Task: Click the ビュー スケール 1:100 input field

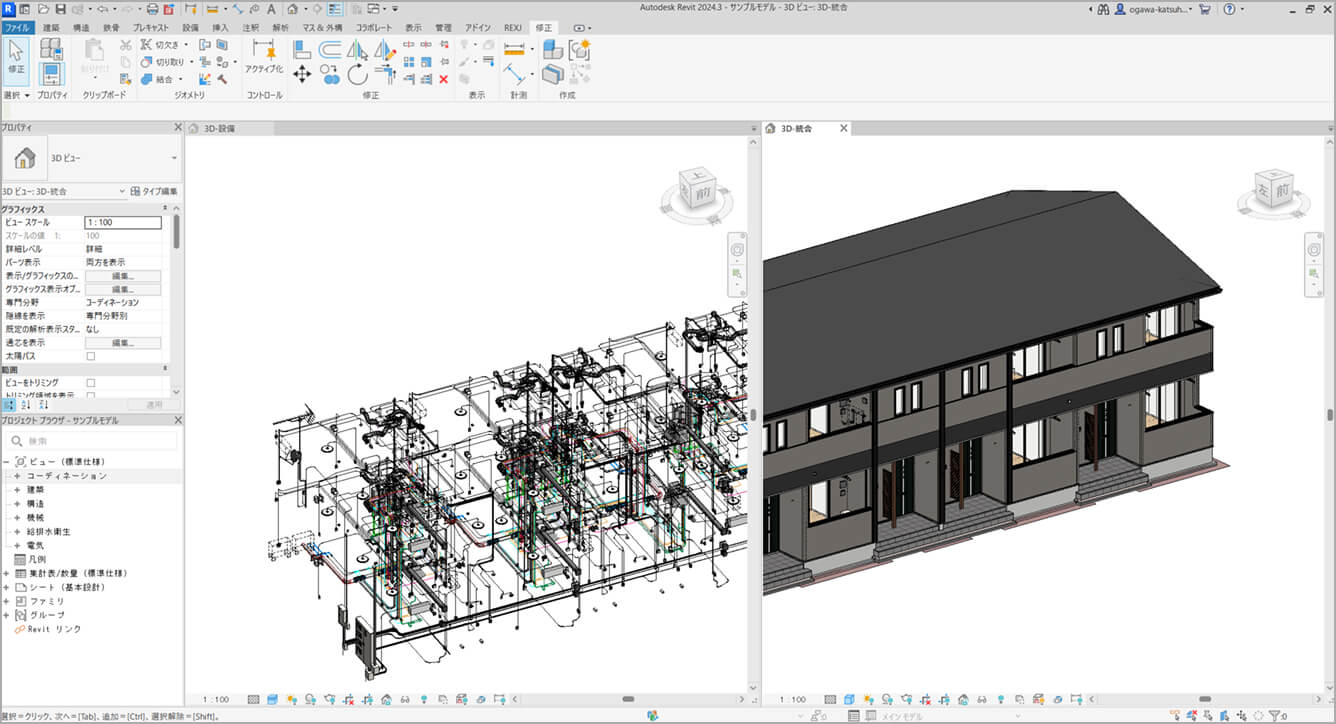Action: 123,222
